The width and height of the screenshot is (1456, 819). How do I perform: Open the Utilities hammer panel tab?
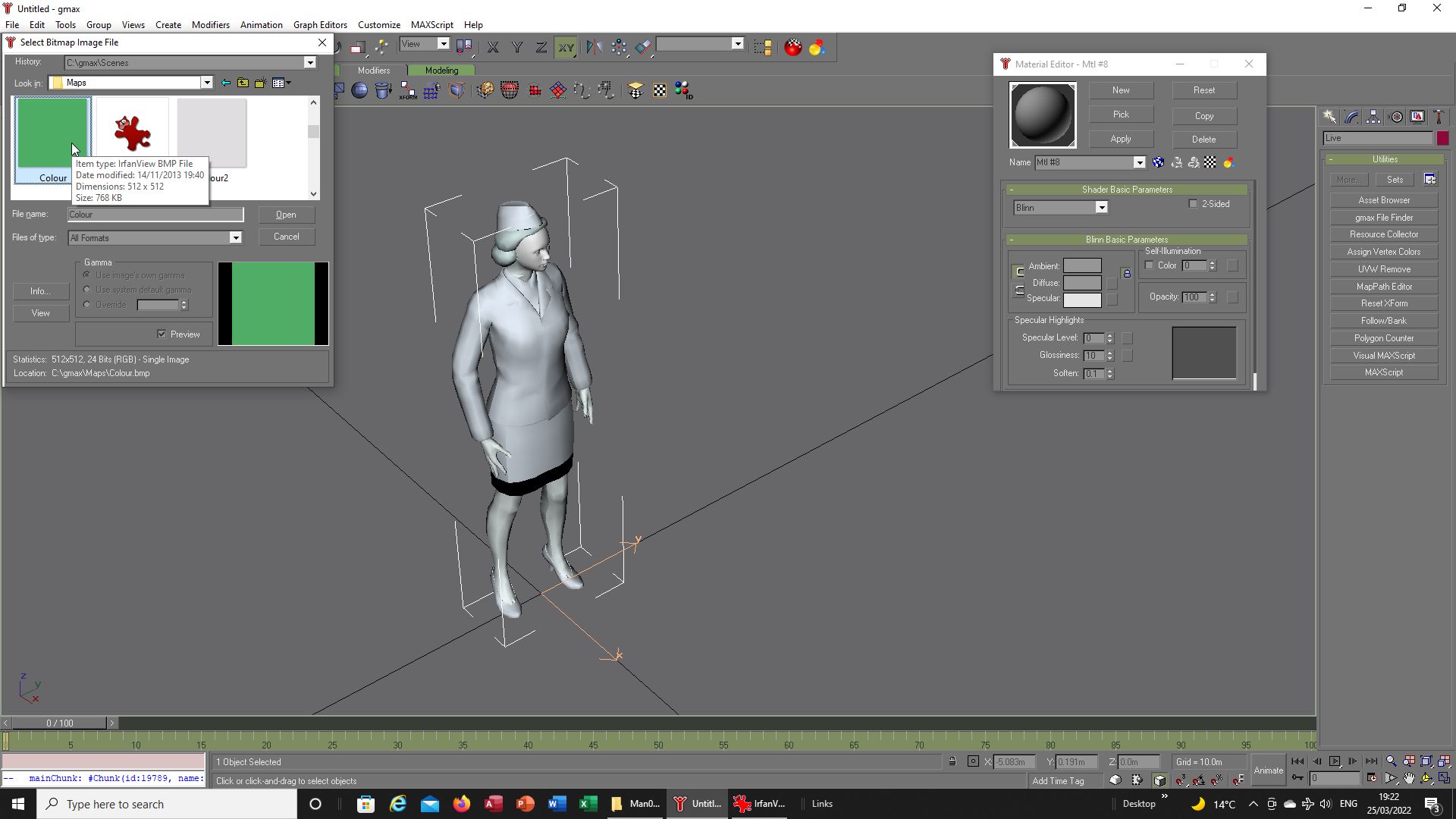(1439, 117)
